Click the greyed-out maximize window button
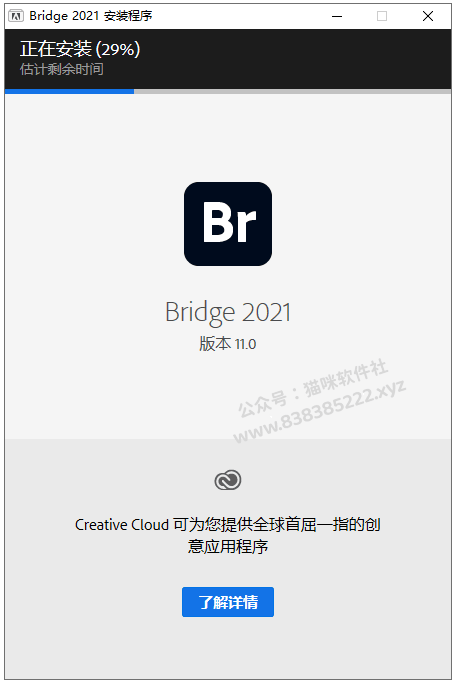Screen dimensions: 455x684 382,16
